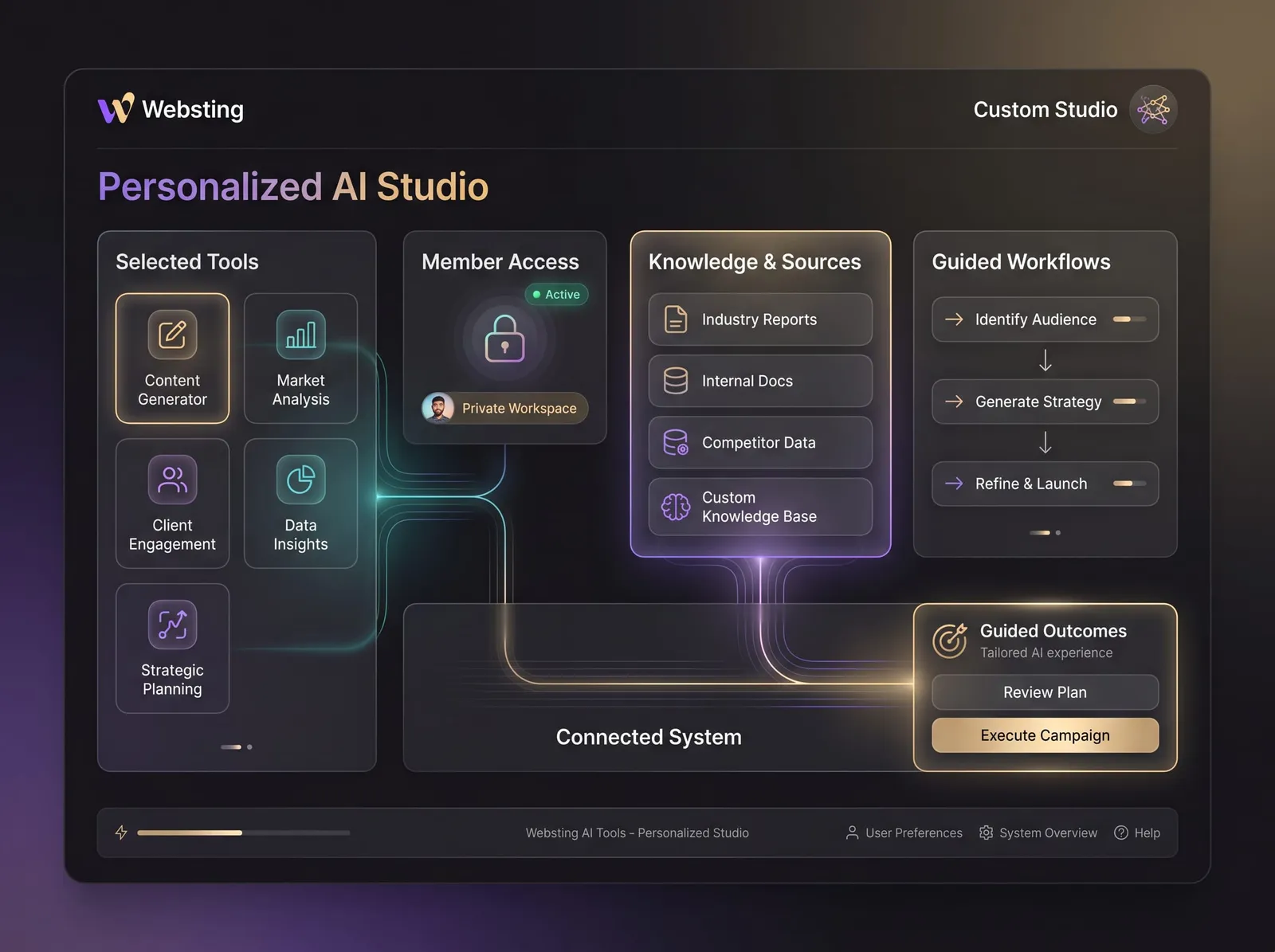Click the Tailored AI experience subtitle
Image resolution: width=1275 pixels, height=952 pixels.
click(x=1046, y=652)
